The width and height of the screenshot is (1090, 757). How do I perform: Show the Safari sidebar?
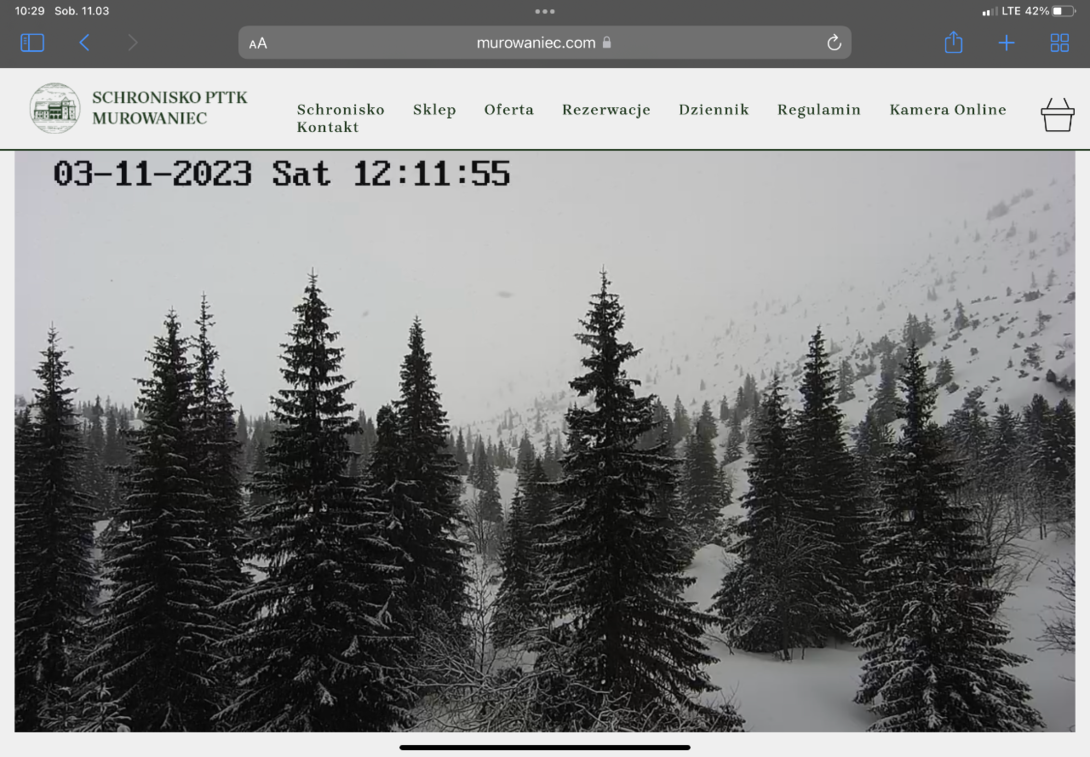pos(32,43)
